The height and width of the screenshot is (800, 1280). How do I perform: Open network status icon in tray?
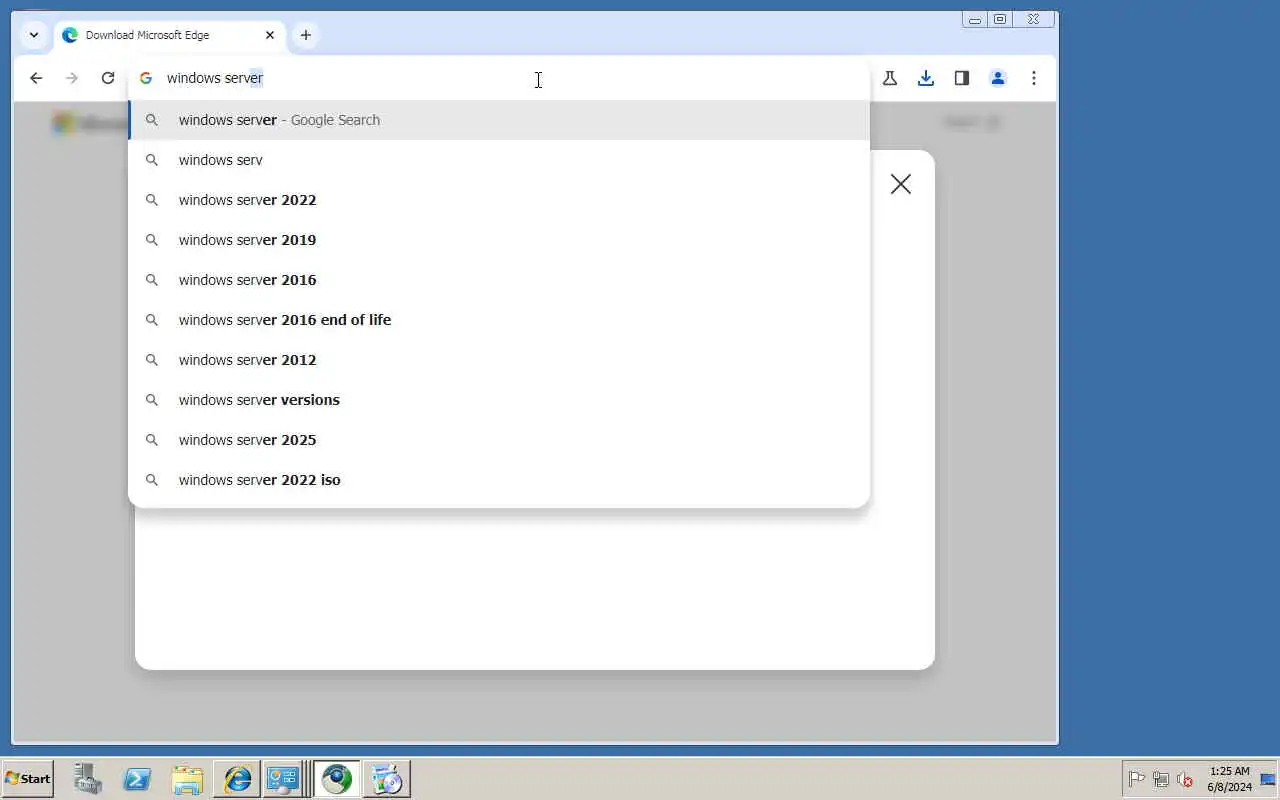click(1161, 779)
